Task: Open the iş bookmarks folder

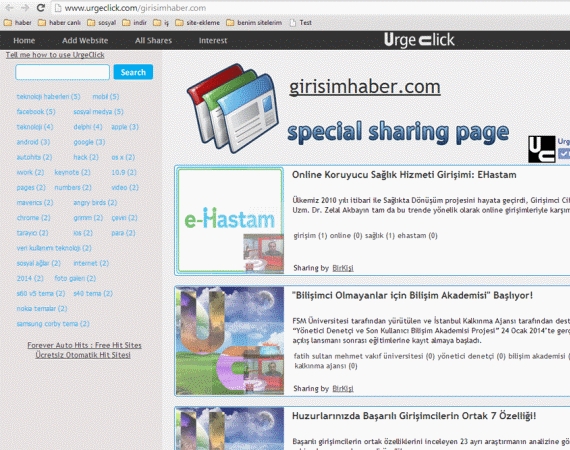Action: (x=161, y=23)
